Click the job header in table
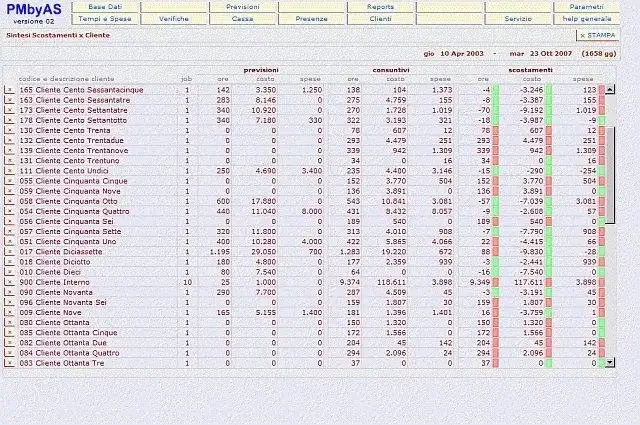This screenshot has width=640, height=425. pyautogui.click(x=186, y=79)
